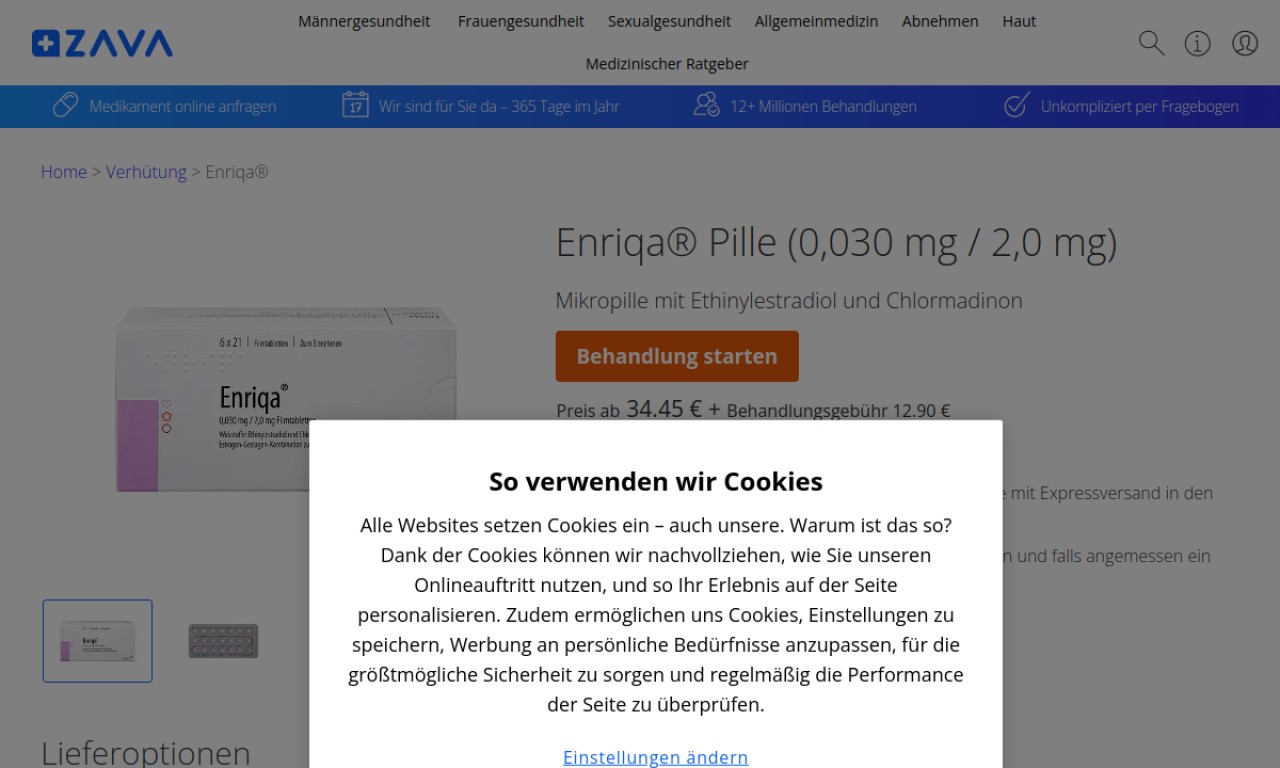
Task: Open Allgemeinmedizin menu
Action: point(816,21)
